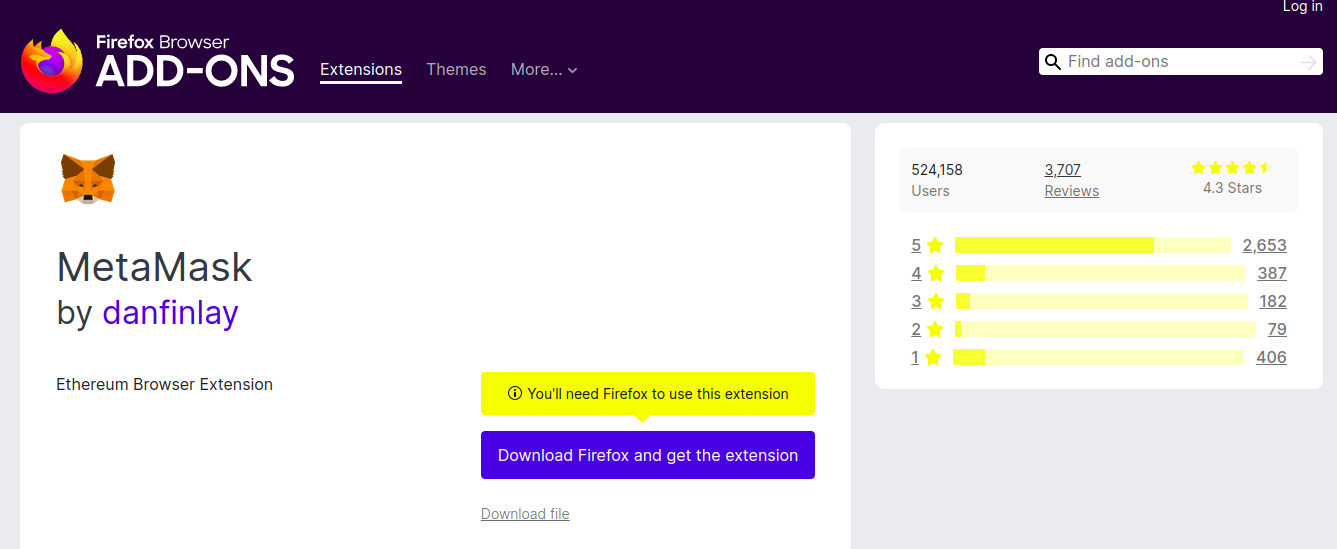Click the Find add-ons search field
Screen dimensions: 1337x549
coord(1180,62)
